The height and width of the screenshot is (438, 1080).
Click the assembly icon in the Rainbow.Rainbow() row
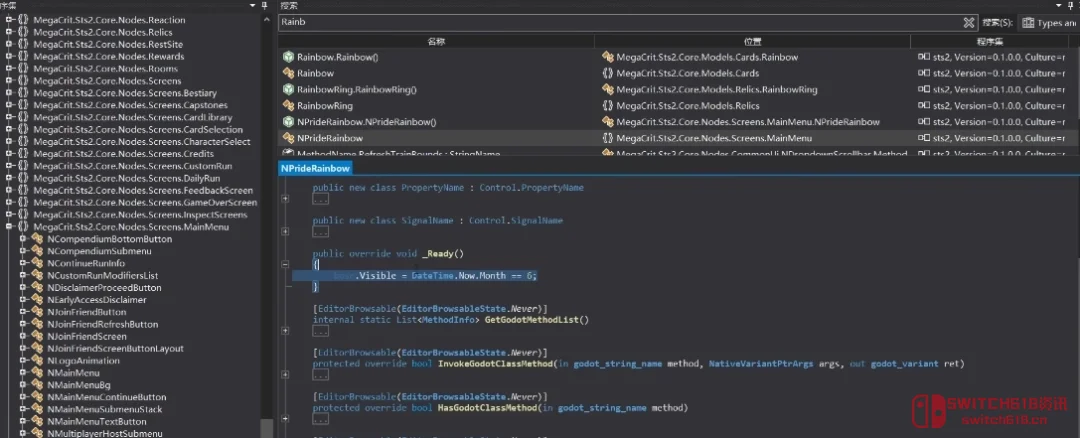pos(924,57)
